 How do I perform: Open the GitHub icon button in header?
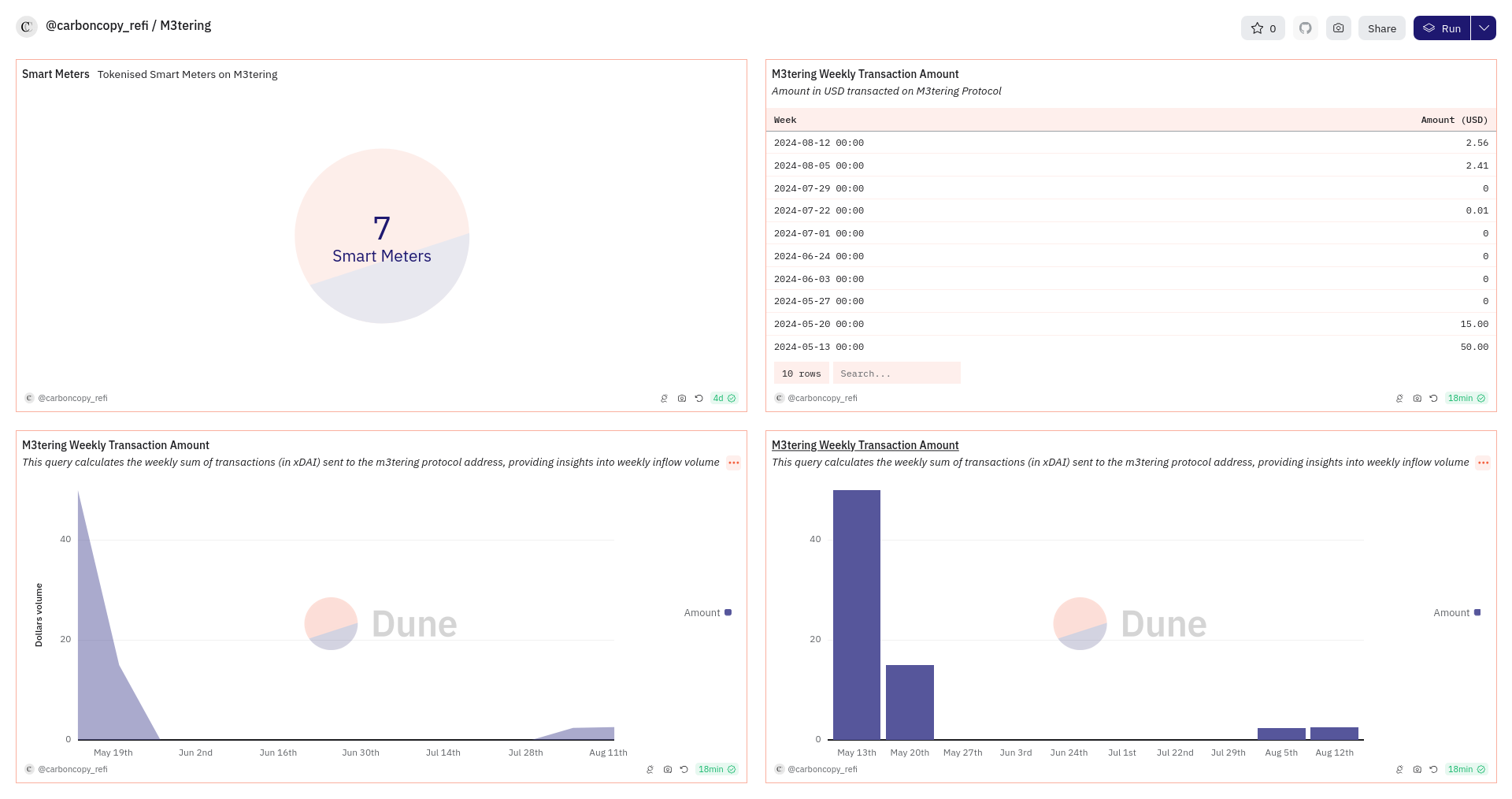pyautogui.click(x=1306, y=28)
